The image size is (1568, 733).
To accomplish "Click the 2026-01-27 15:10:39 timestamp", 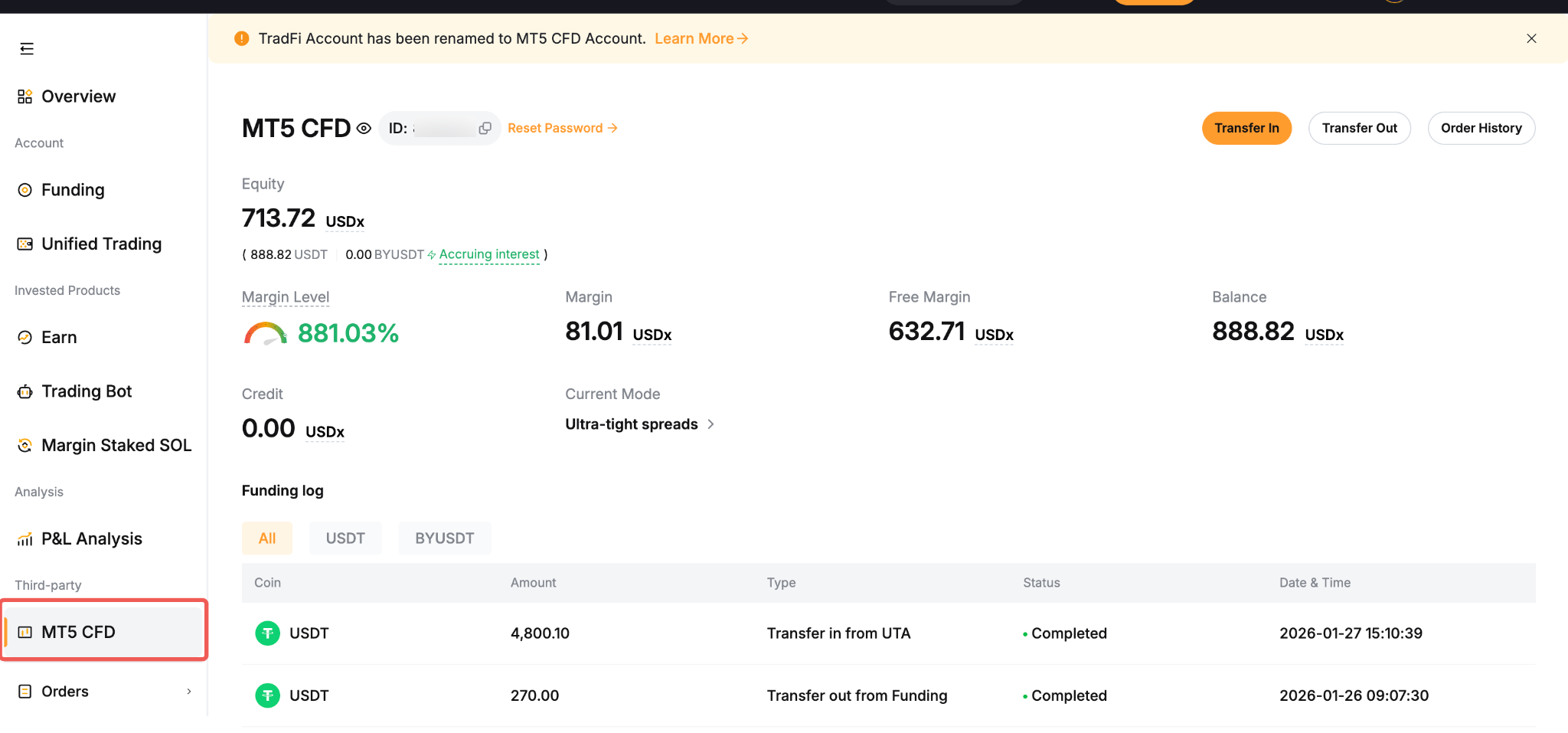I will pos(1351,633).
